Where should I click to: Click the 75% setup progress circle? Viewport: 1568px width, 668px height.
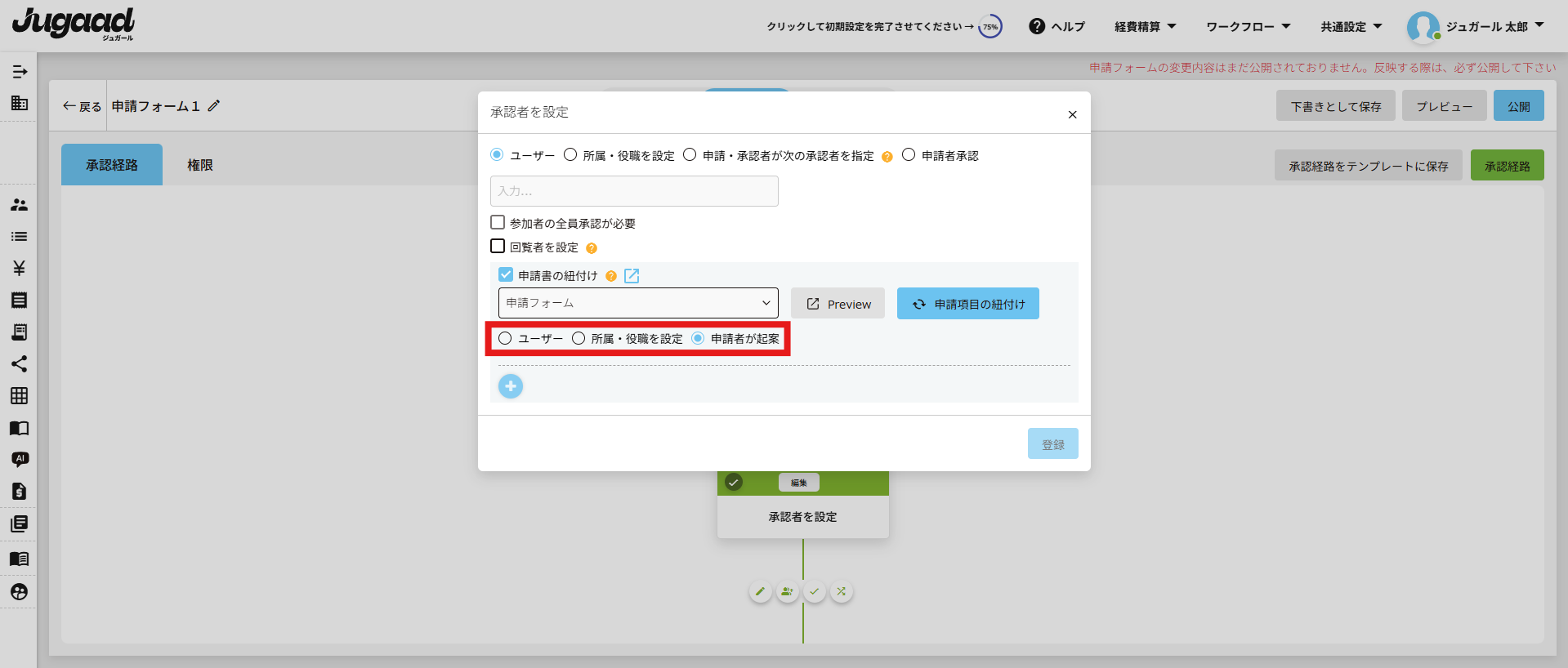990,27
